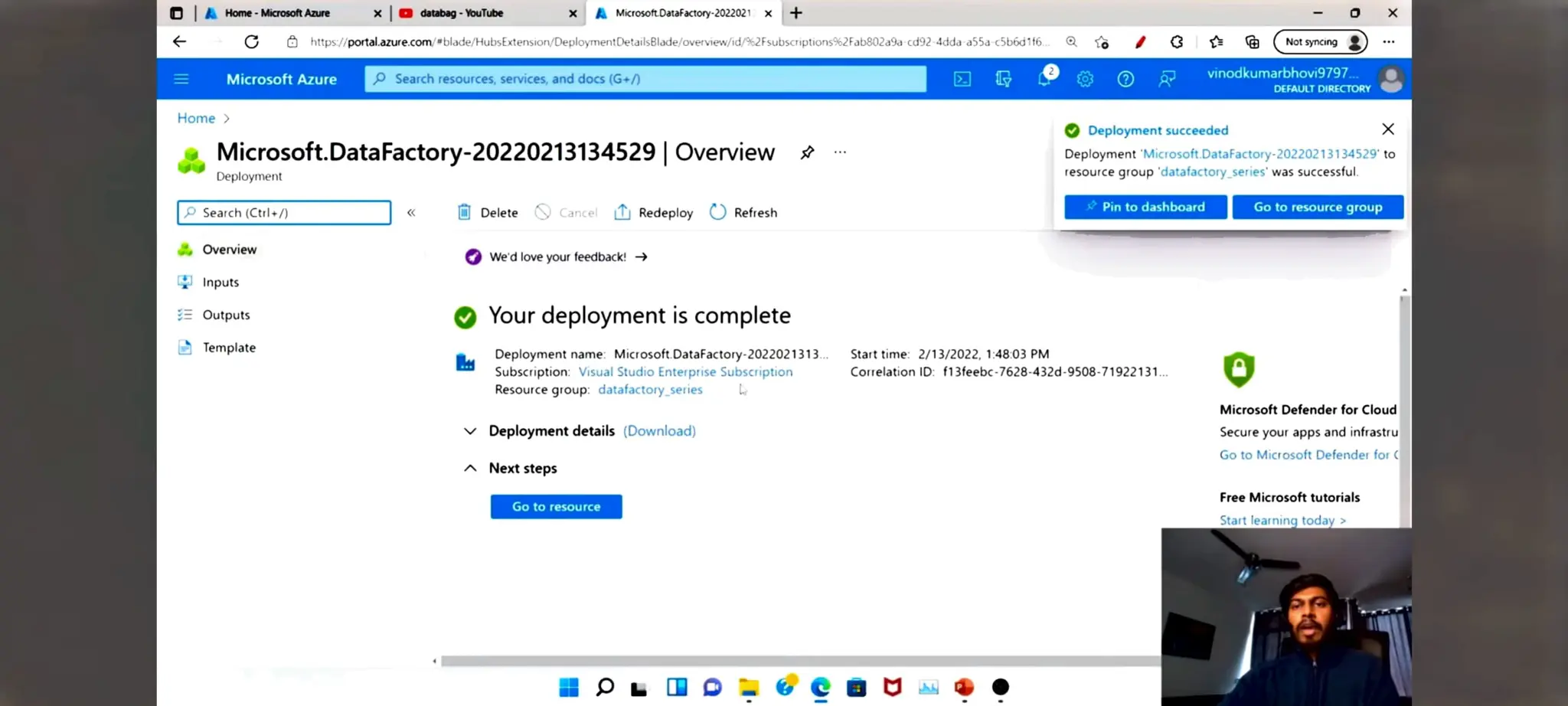Open the browser Collections icon
The image size is (1568, 706).
1253,42
